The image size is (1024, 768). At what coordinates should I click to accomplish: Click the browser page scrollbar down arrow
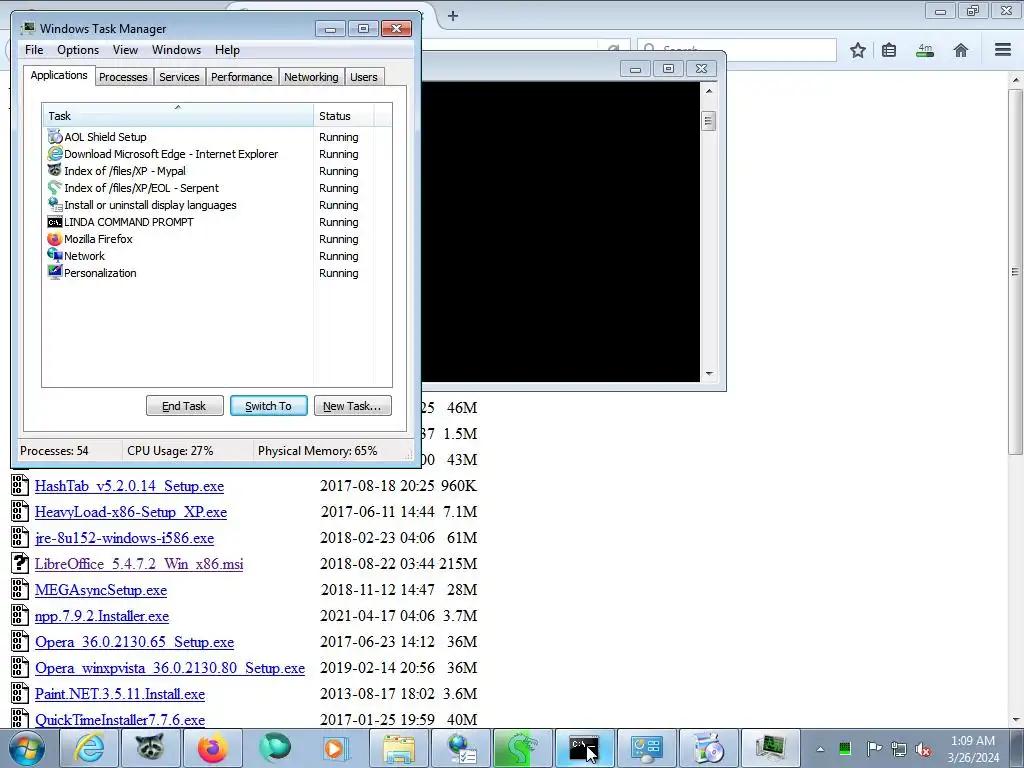1015,720
